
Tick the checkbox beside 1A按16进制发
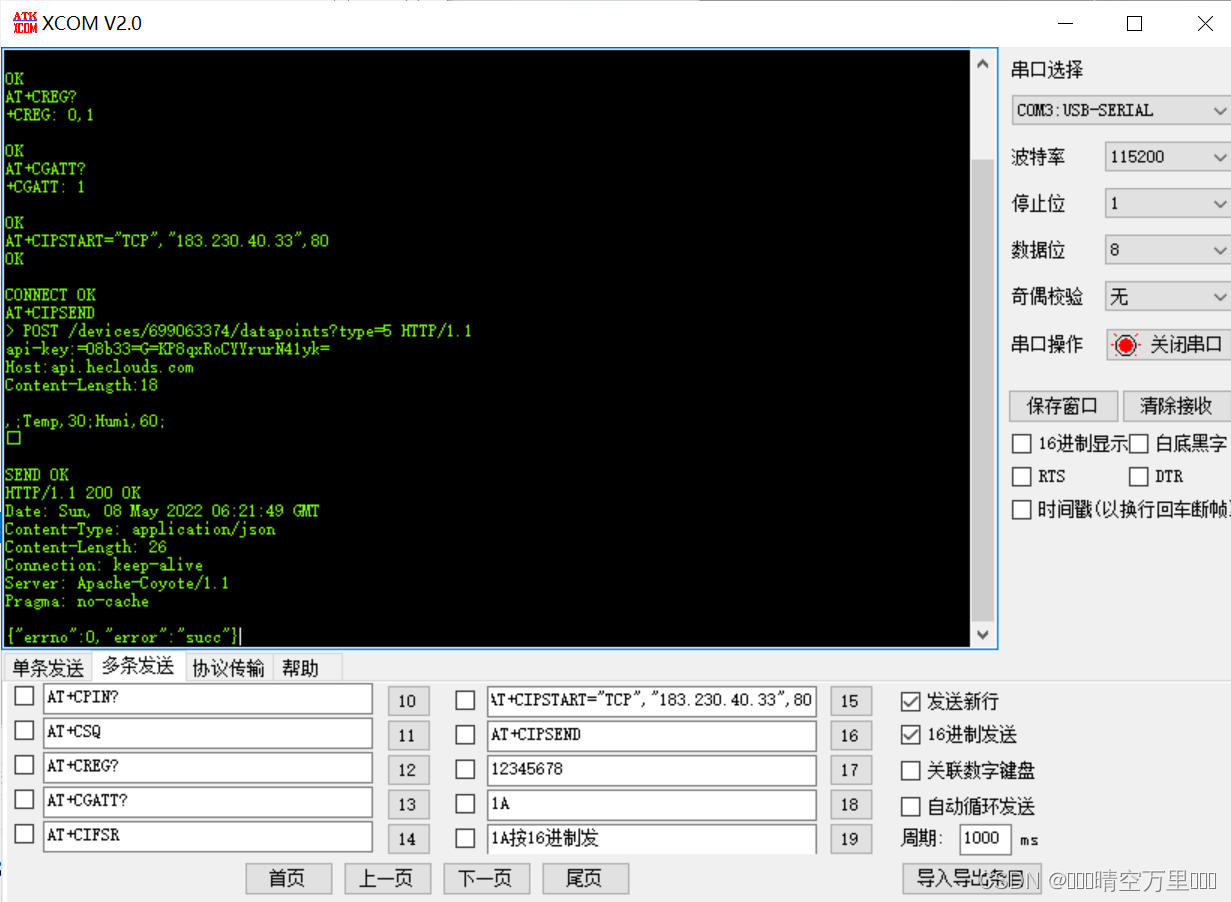[x=465, y=838]
